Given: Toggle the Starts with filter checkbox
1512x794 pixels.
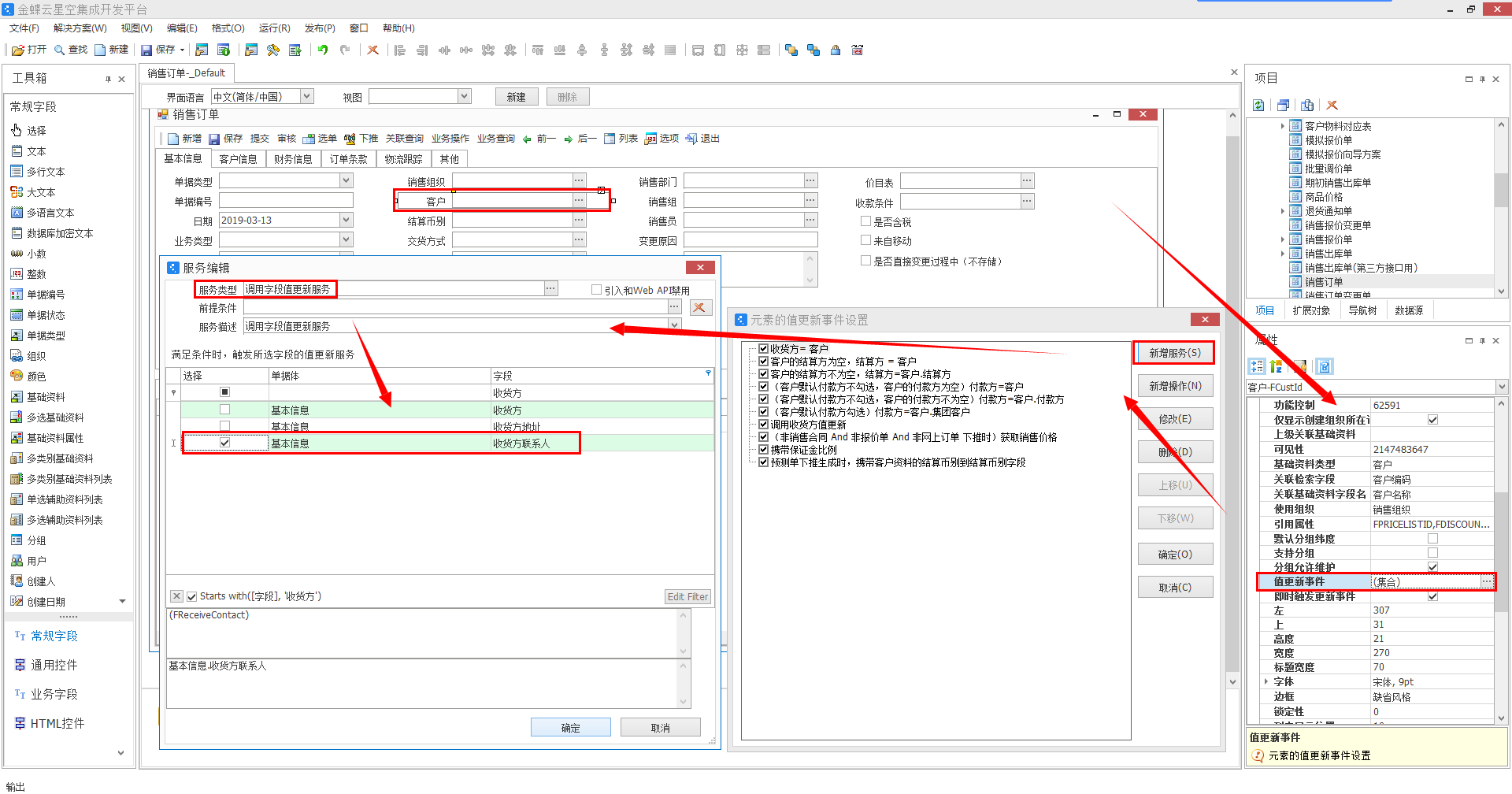Looking at the screenshot, I should pos(191,596).
